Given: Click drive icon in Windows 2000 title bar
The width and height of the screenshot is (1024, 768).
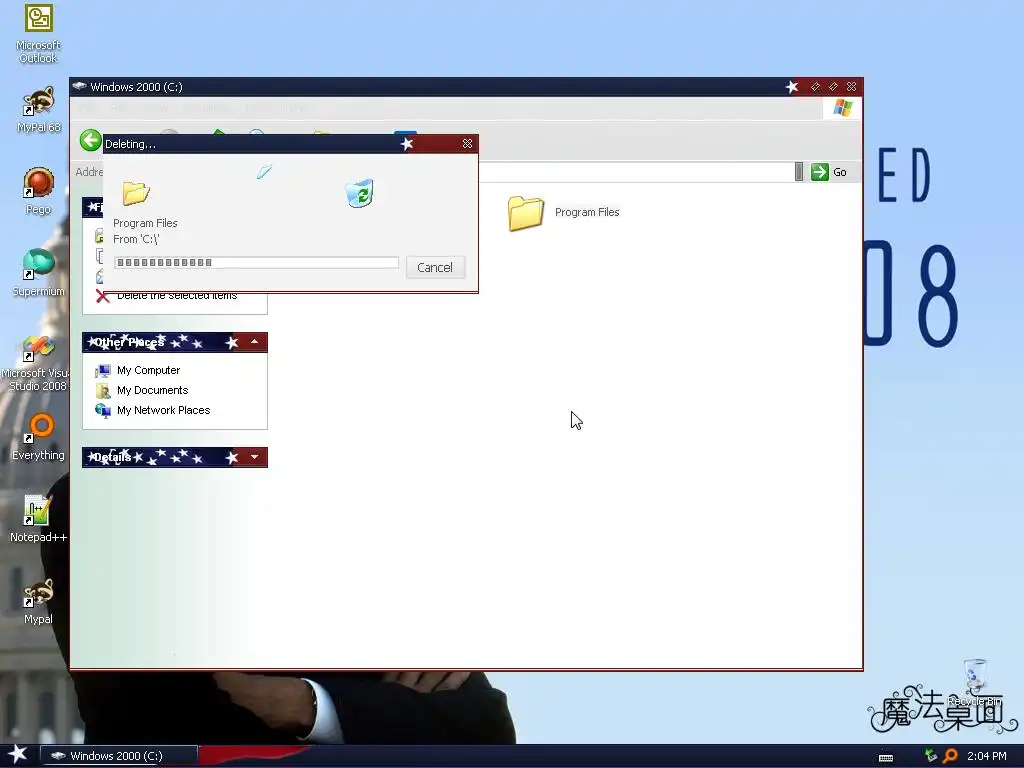Looking at the screenshot, I should click(80, 86).
